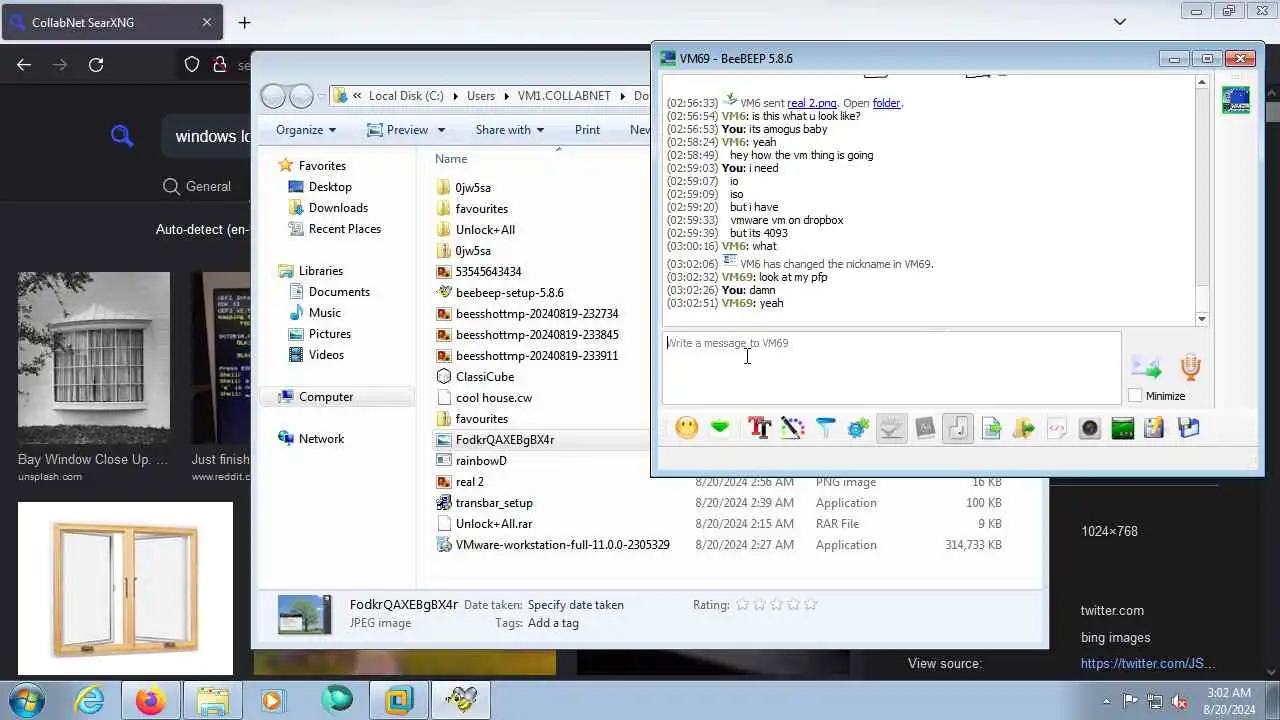Open the emoticons smiley picker in BeeBEEP
The image size is (1280, 720).
687,428
